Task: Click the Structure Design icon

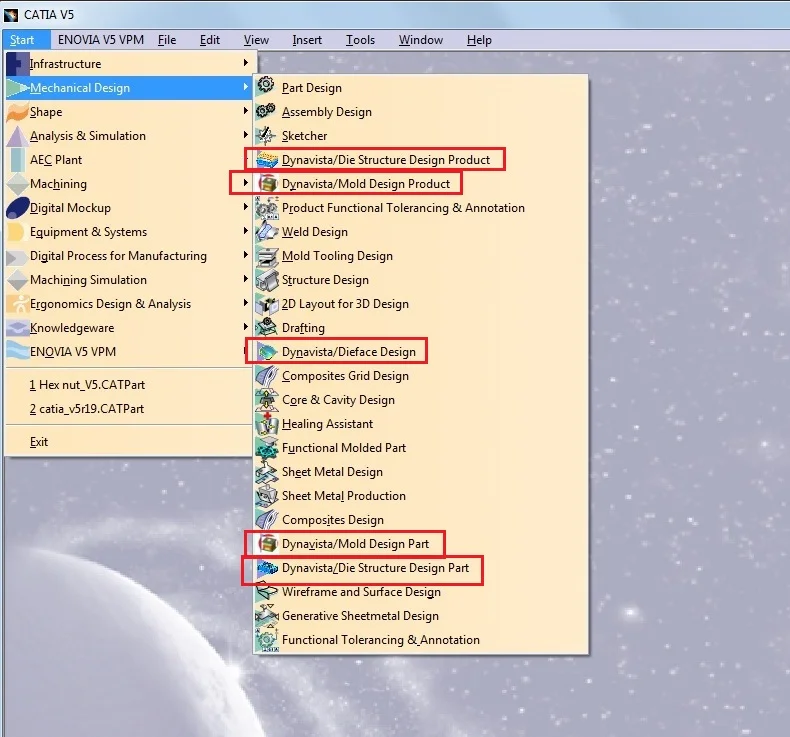Action: (267, 280)
